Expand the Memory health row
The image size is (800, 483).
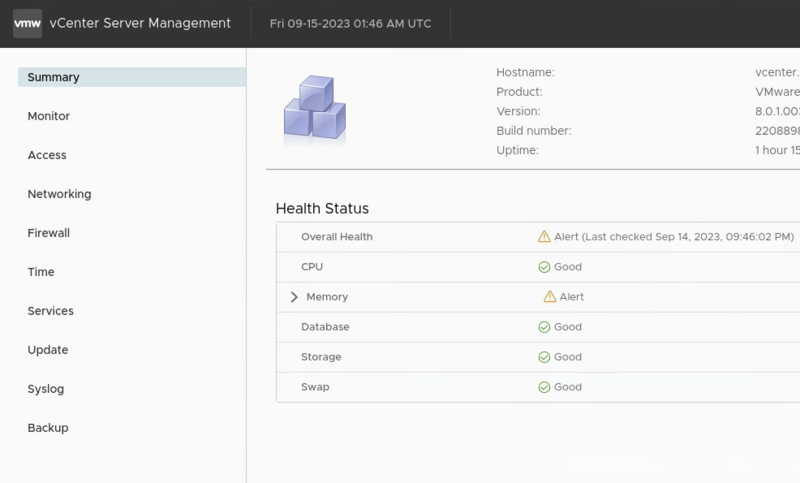pos(294,297)
